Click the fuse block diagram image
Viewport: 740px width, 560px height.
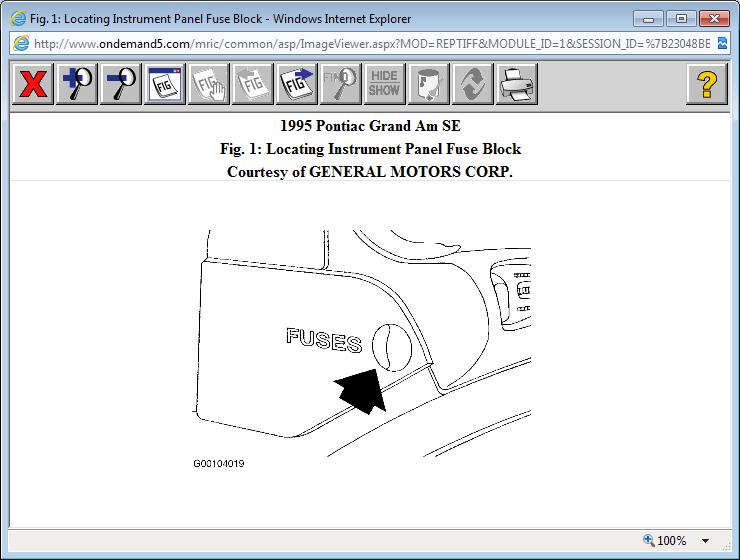(x=362, y=343)
